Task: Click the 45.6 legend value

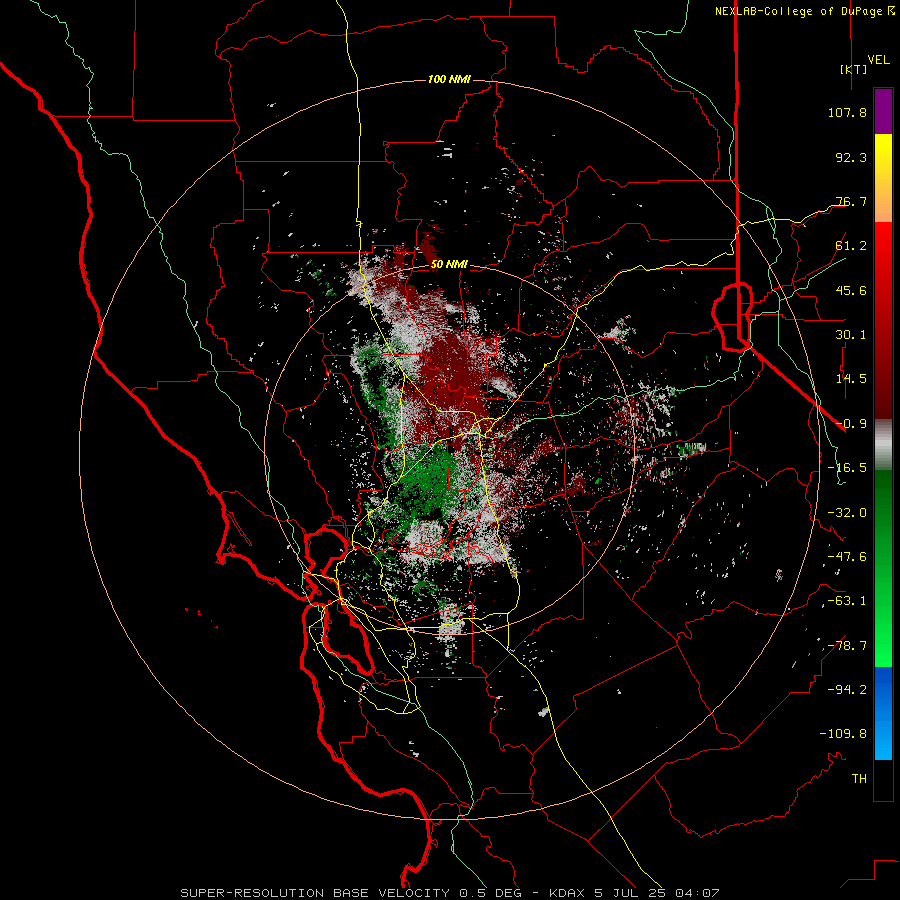Action: pos(851,290)
